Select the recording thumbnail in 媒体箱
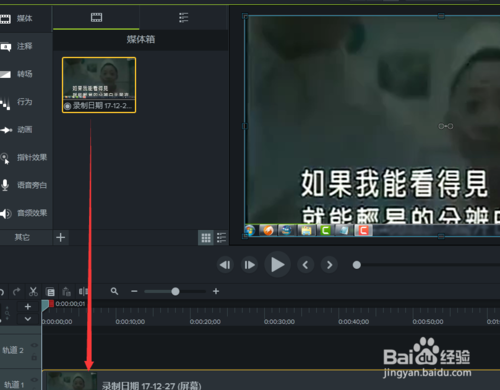Viewport: 500px width, 390px height. tap(99, 85)
